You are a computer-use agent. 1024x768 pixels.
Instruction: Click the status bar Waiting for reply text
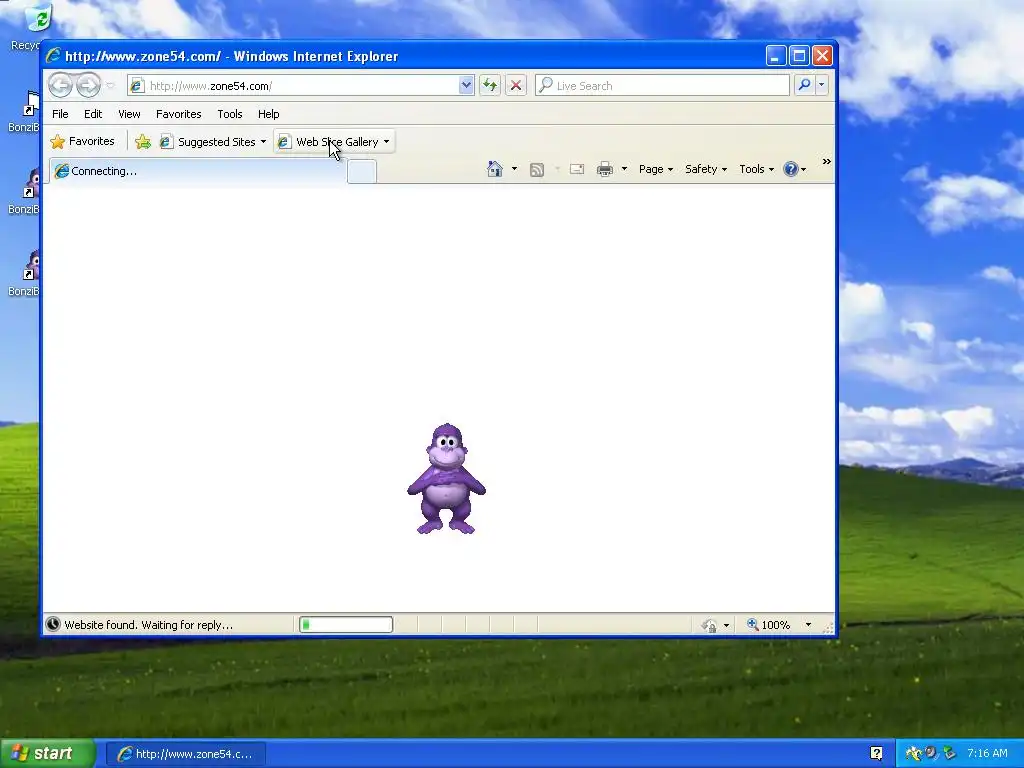coord(148,625)
